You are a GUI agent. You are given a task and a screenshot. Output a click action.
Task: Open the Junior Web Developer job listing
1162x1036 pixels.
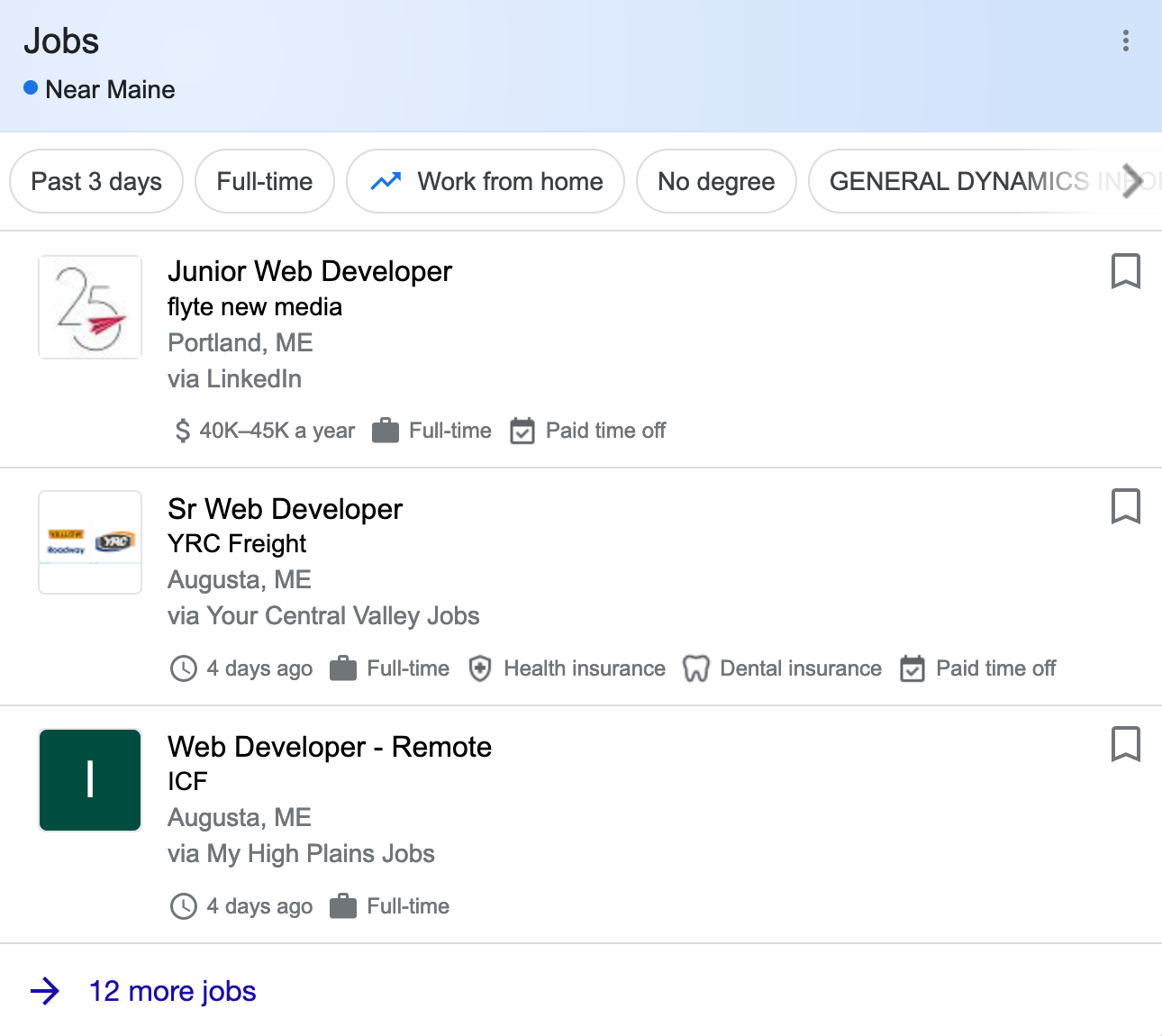point(309,271)
